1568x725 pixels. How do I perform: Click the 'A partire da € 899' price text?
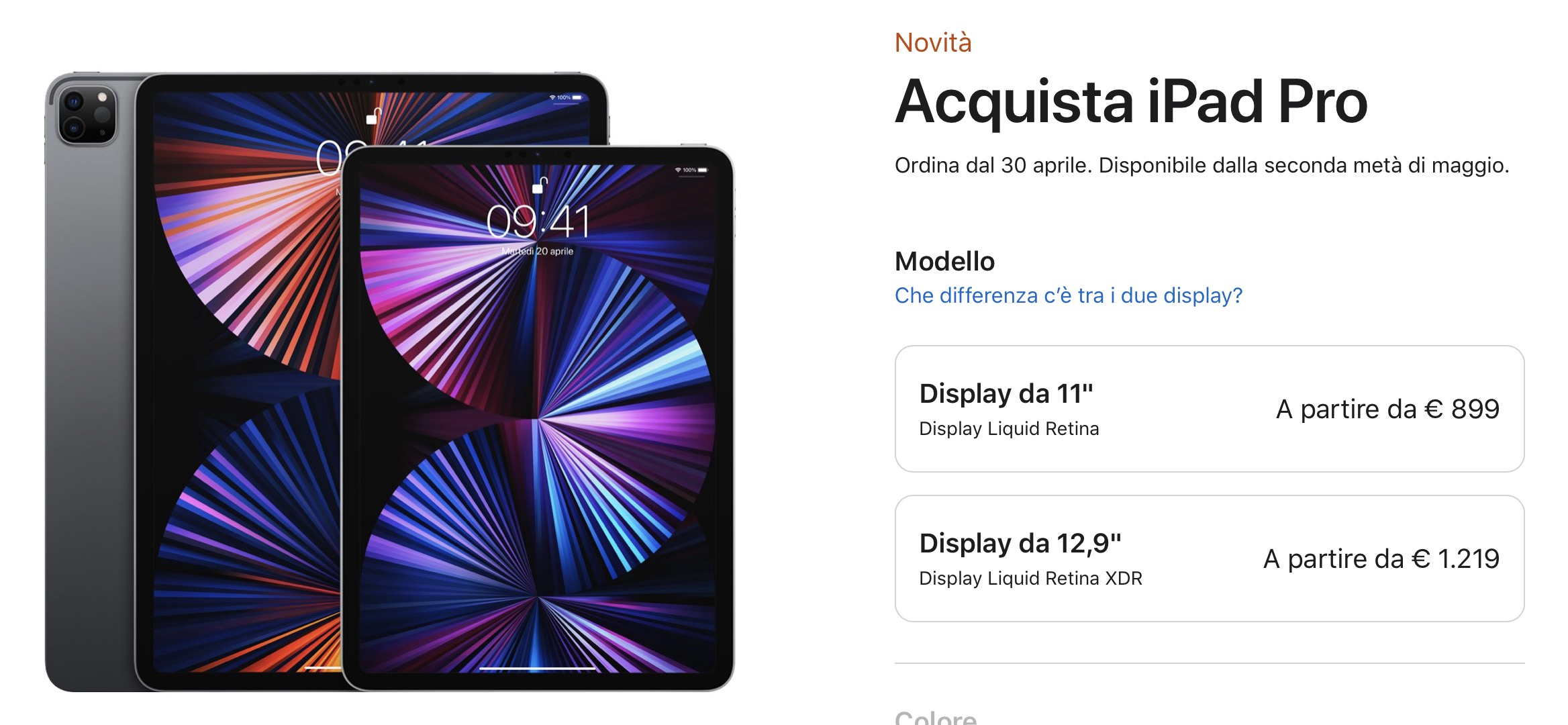coord(1387,409)
